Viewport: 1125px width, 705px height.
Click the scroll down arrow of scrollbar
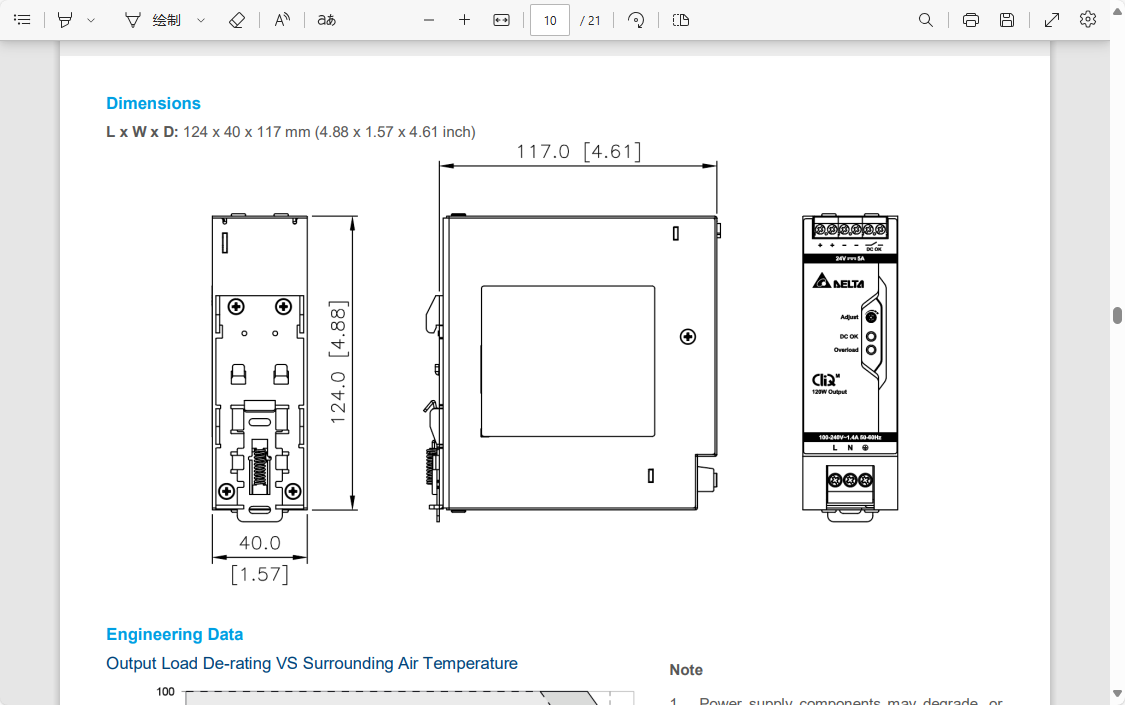point(1117,693)
